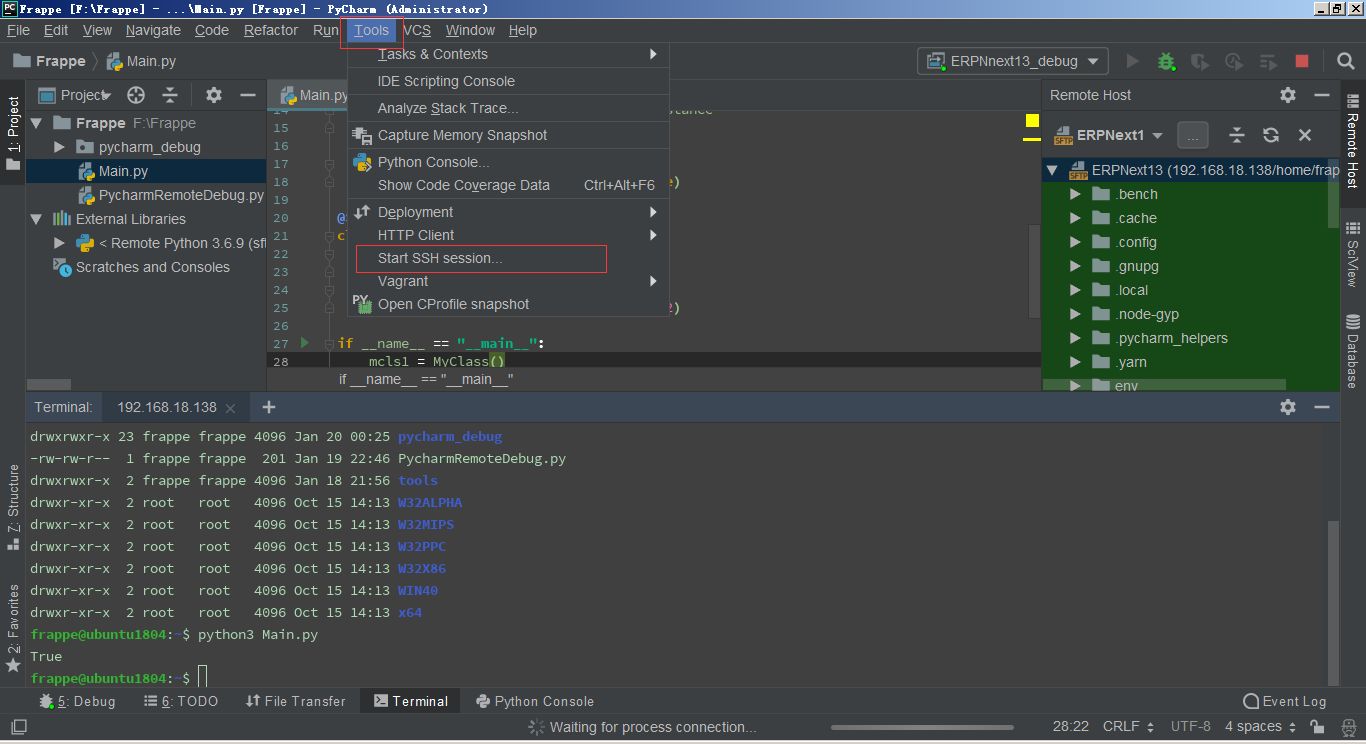The width and height of the screenshot is (1366, 744).
Task: Choose Show Code Coverage Data entry
Action: pyautogui.click(x=508, y=185)
